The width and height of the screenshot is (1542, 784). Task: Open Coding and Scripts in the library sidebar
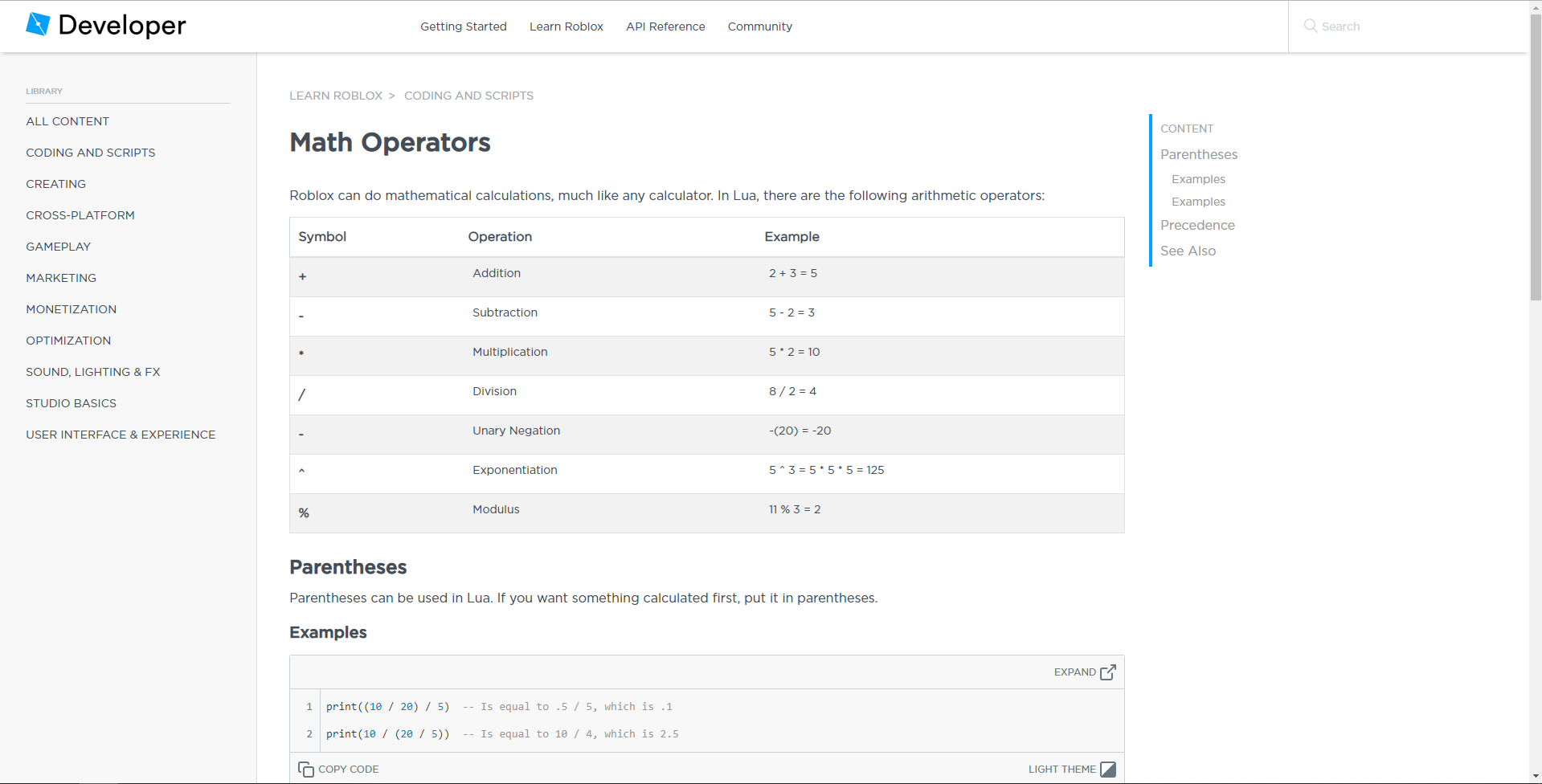[91, 153]
